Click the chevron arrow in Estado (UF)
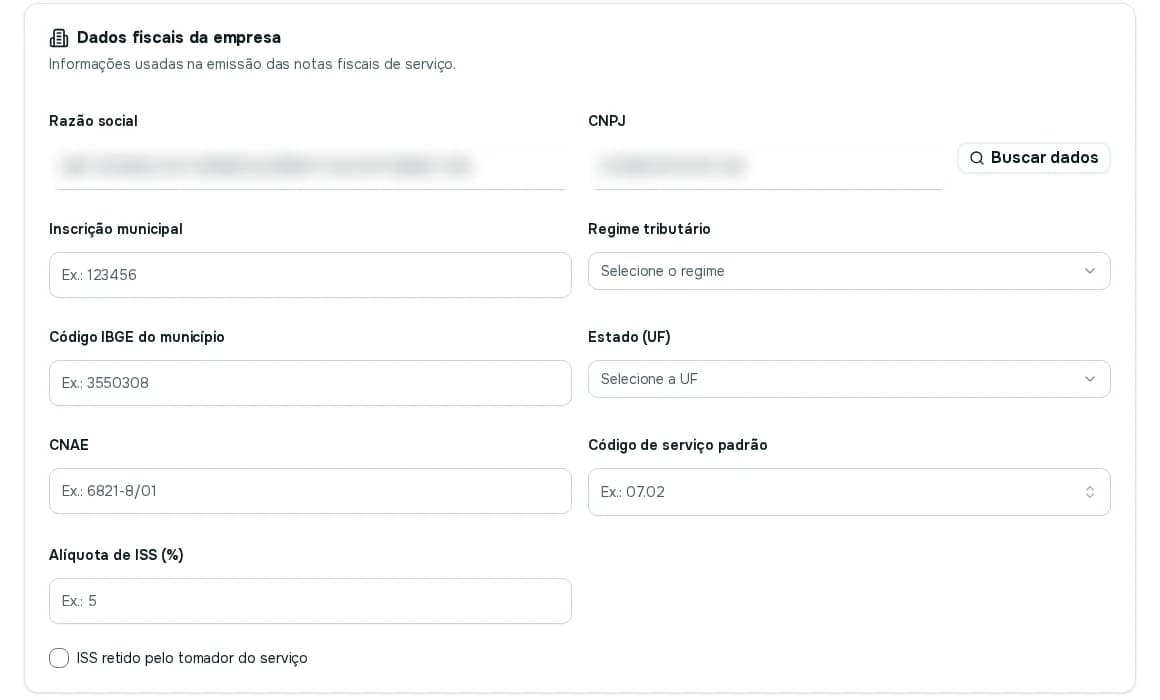 pyautogui.click(x=1089, y=379)
